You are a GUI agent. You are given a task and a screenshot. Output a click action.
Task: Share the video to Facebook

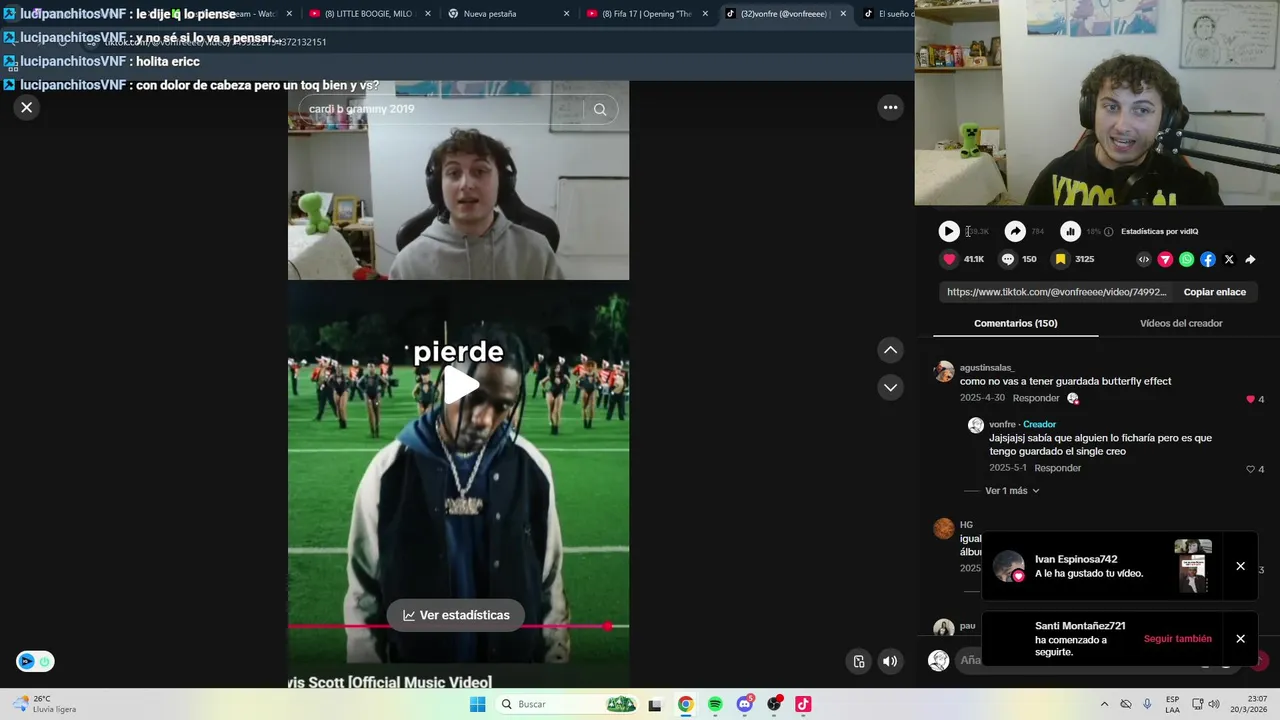(1208, 259)
